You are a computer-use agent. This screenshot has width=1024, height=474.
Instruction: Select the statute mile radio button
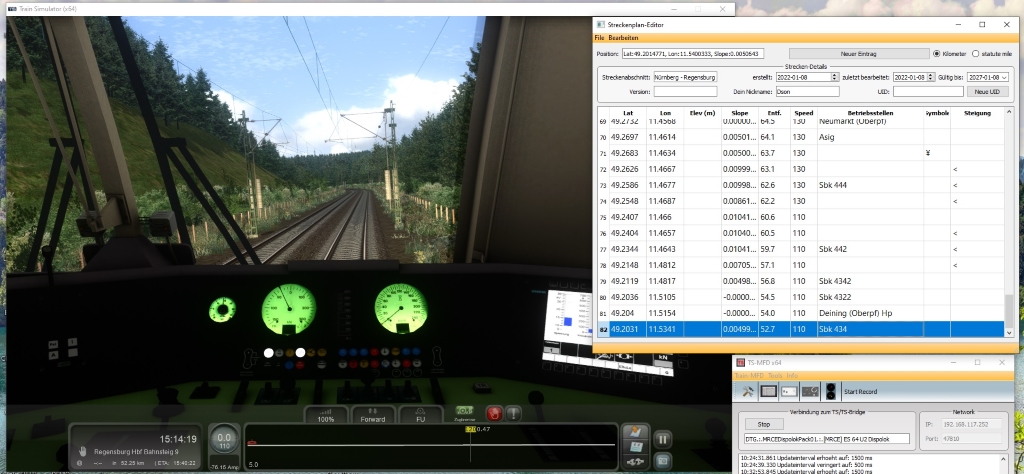pyautogui.click(x=976, y=54)
